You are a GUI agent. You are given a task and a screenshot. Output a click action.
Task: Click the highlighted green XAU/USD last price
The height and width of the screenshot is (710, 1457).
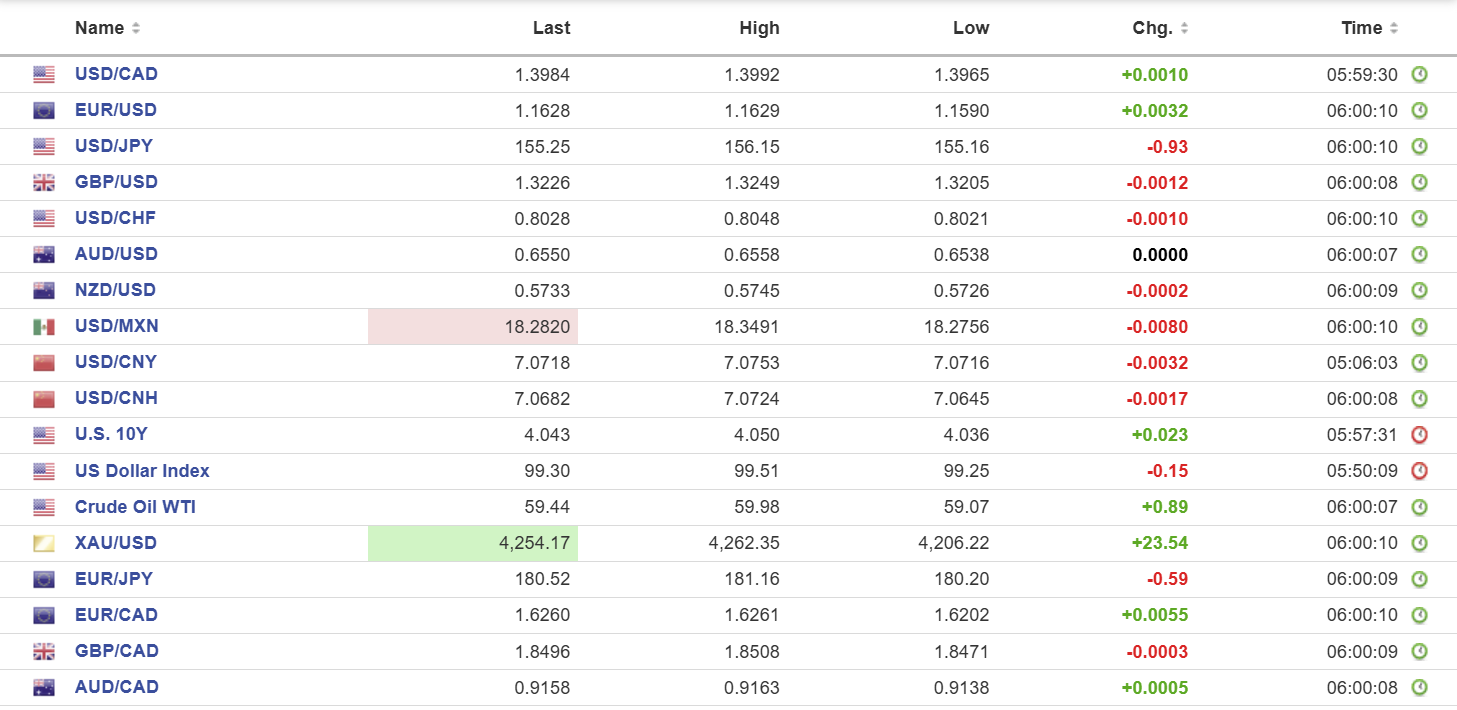(534, 543)
